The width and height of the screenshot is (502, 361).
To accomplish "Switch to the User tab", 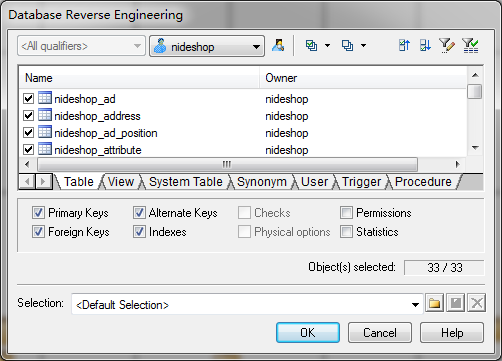I will click(x=314, y=182).
